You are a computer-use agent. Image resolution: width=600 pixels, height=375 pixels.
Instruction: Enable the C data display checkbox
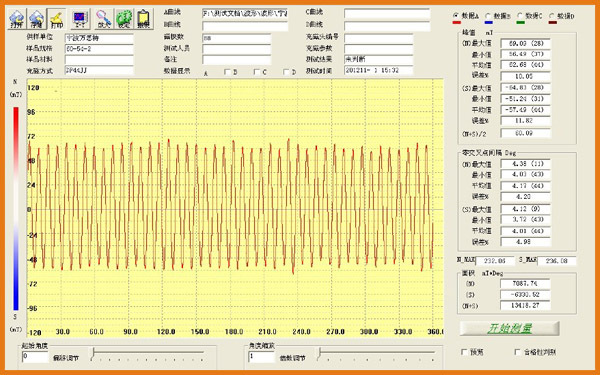point(257,72)
